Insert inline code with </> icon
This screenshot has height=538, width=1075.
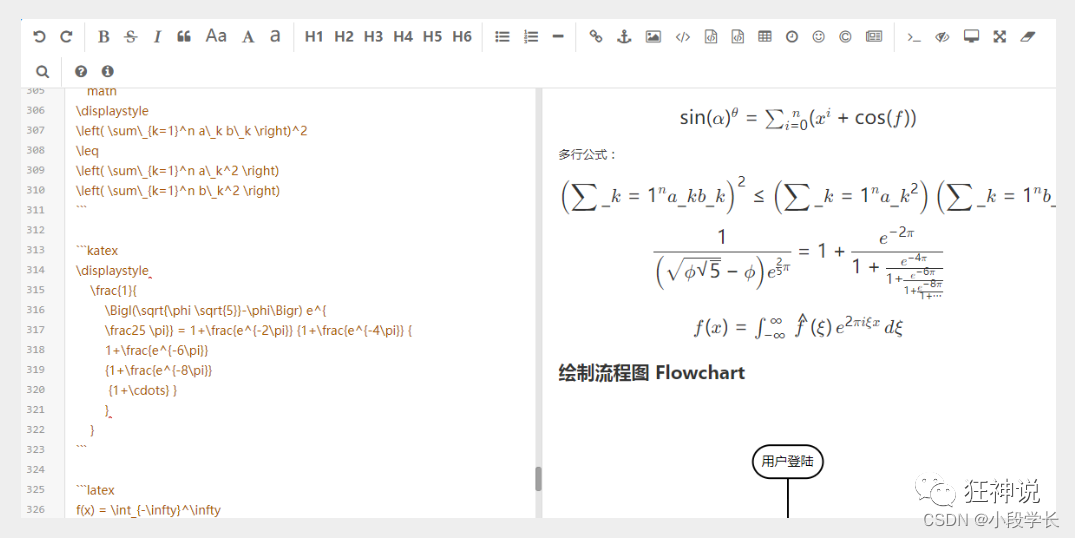point(683,37)
